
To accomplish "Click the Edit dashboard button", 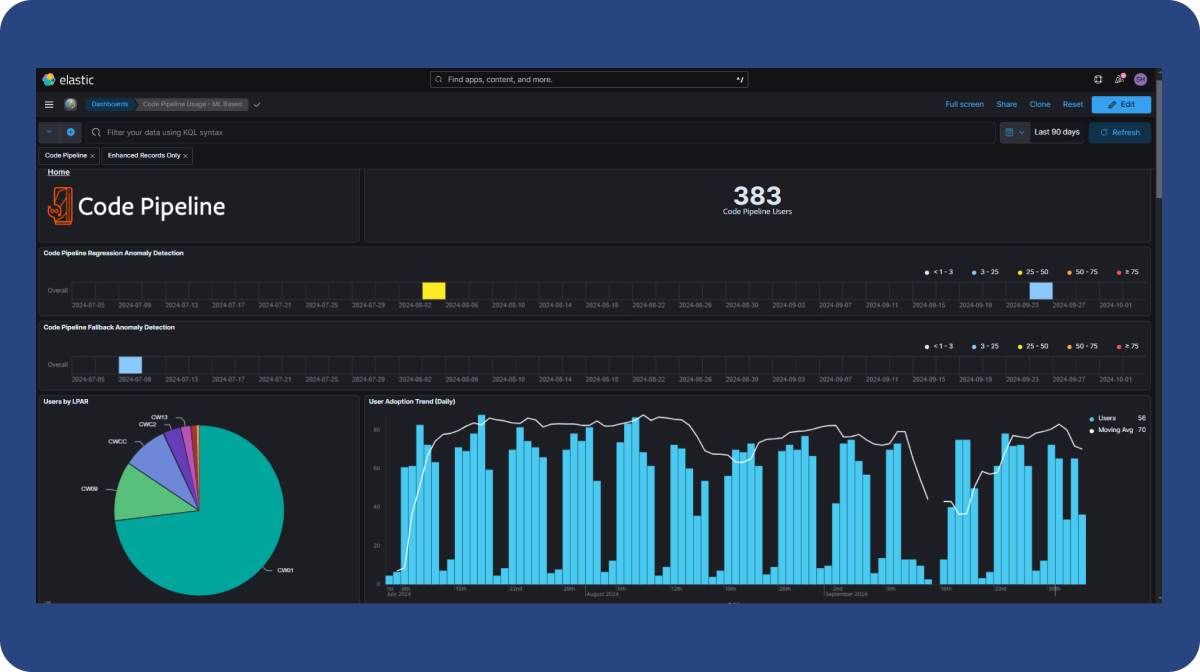I will tap(1121, 104).
